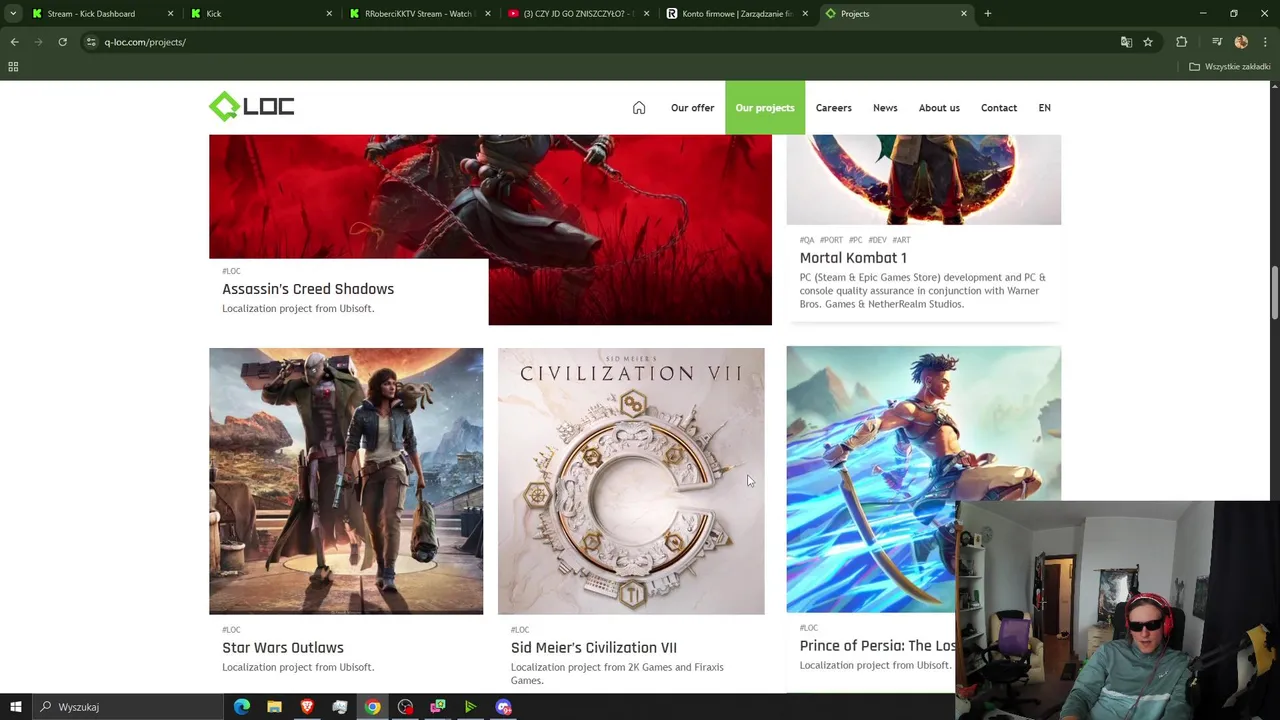Open the EN language selector
1280x720 pixels.
click(x=1044, y=108)
